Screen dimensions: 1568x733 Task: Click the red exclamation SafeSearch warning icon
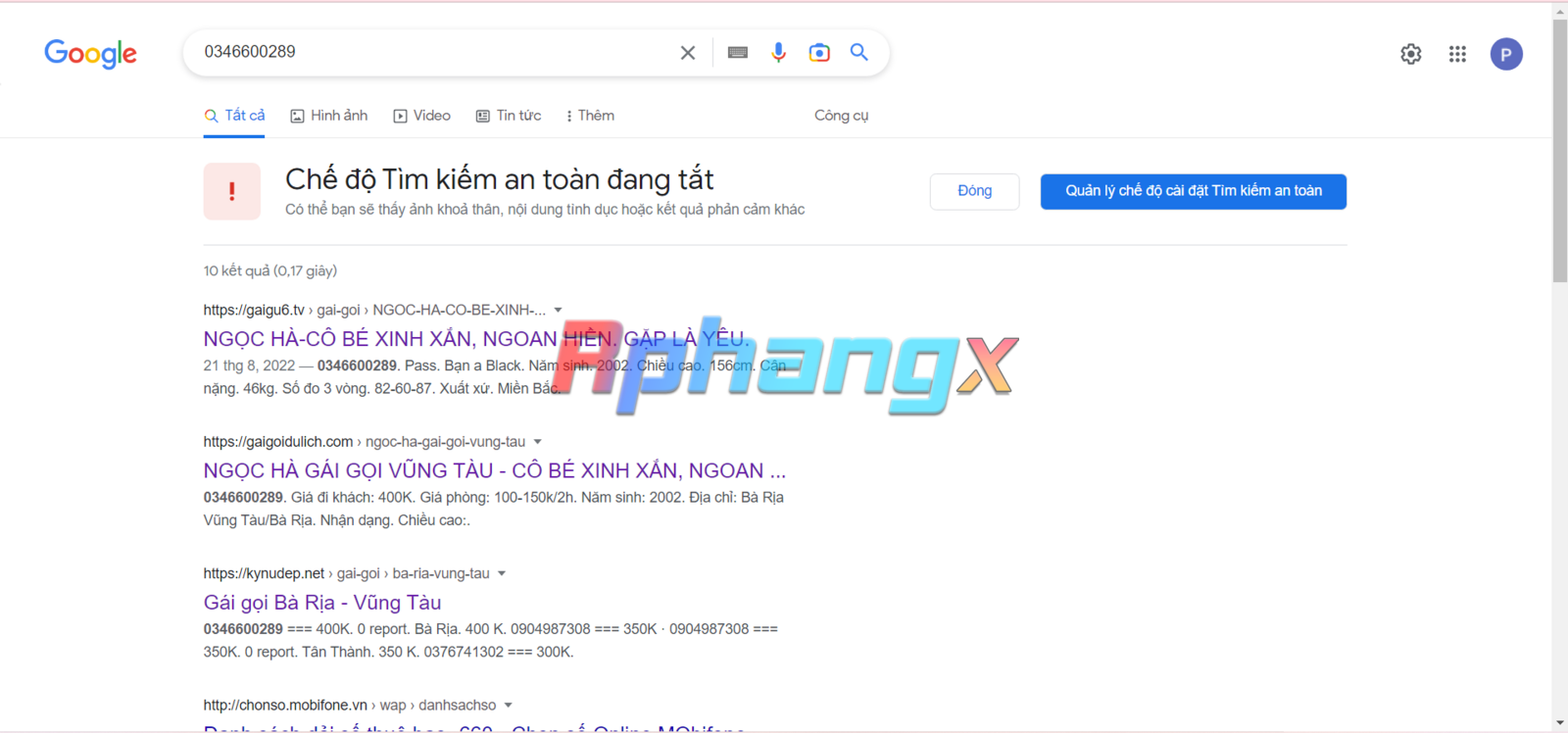click(x=232, y=191)
